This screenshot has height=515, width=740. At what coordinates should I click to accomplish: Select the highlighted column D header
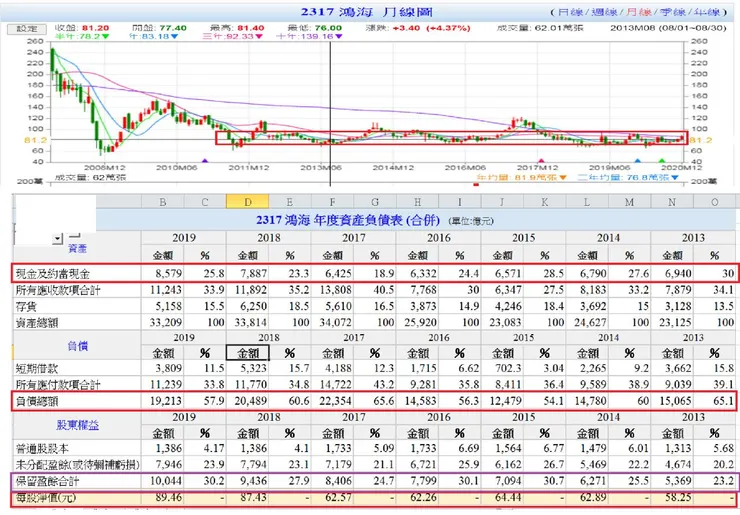248,202
